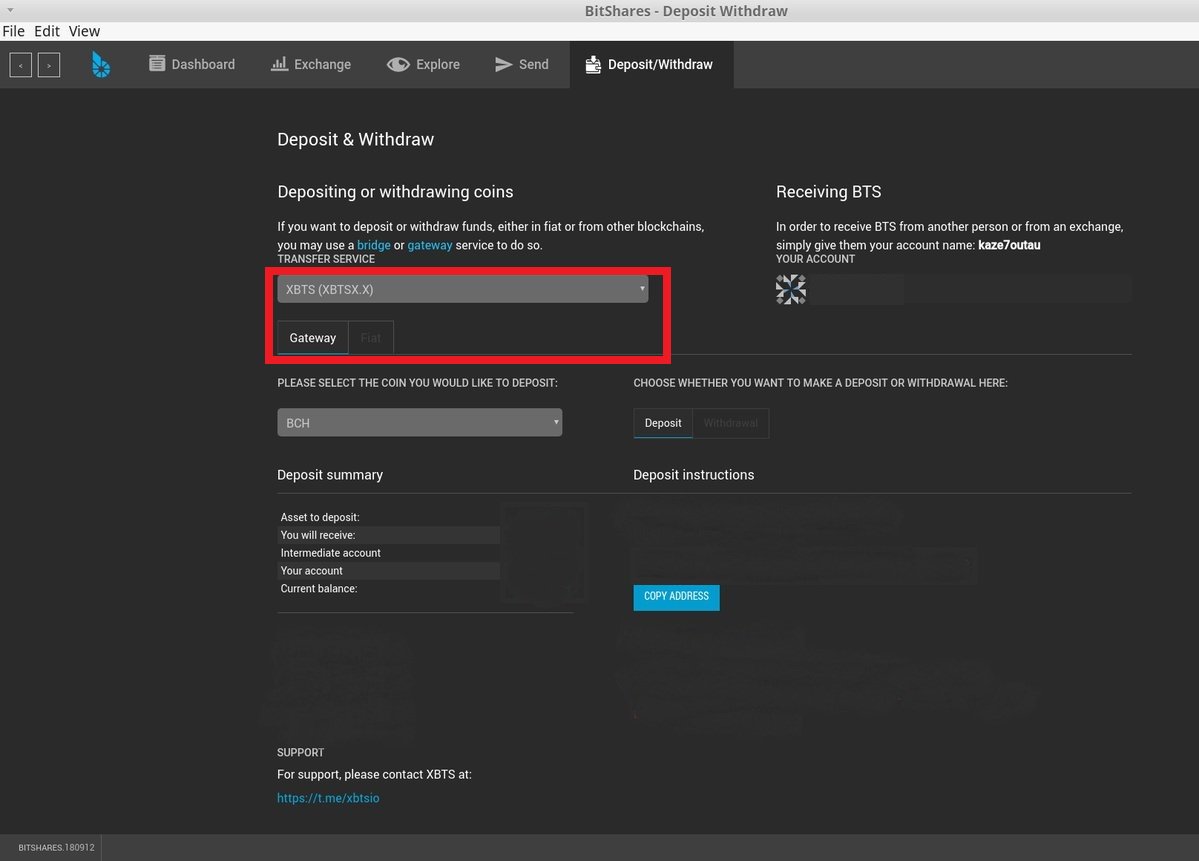Viewport: 1199px width, 861px height.
Task: Click the 'Asset to deposit:' row
Action: (x=388, y=517)
